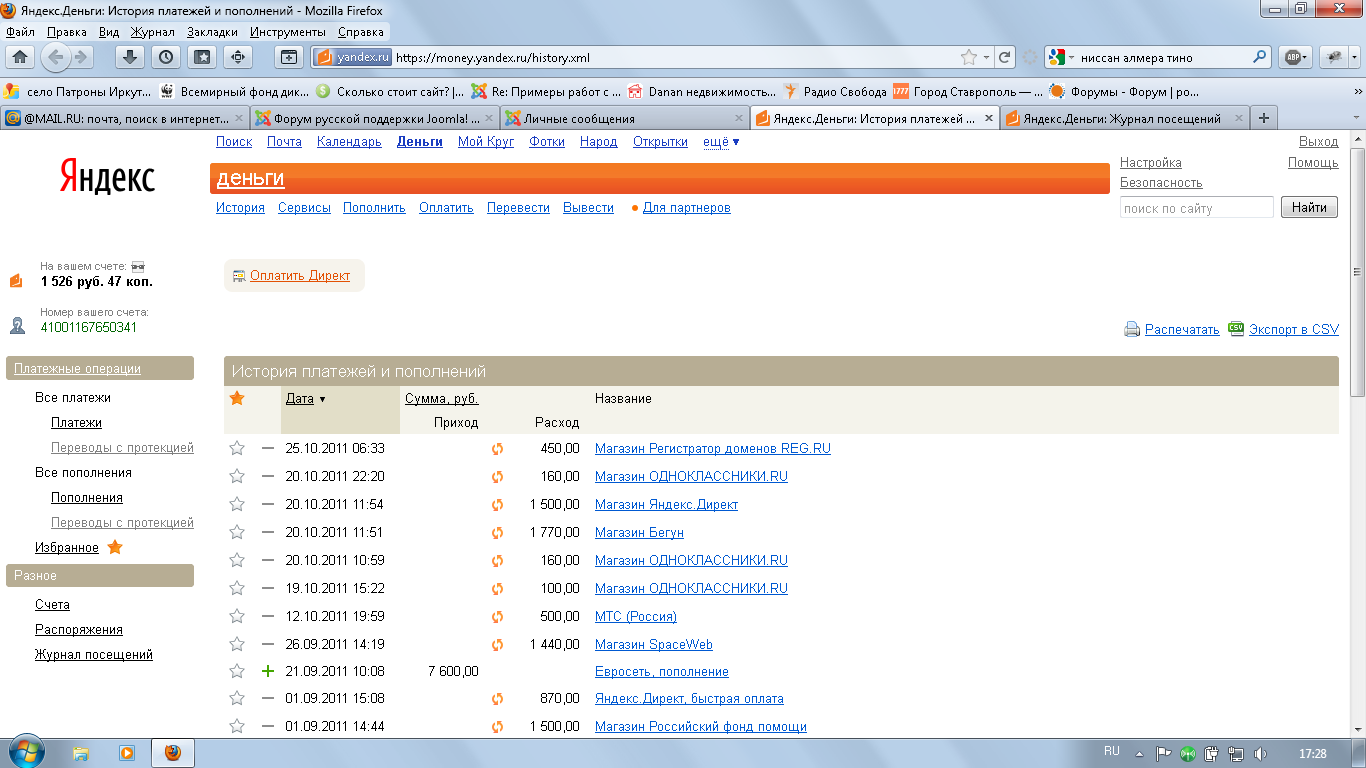The image size is (1366, 768).
Task: Open the Файл menu
Action: pos(20,32)
